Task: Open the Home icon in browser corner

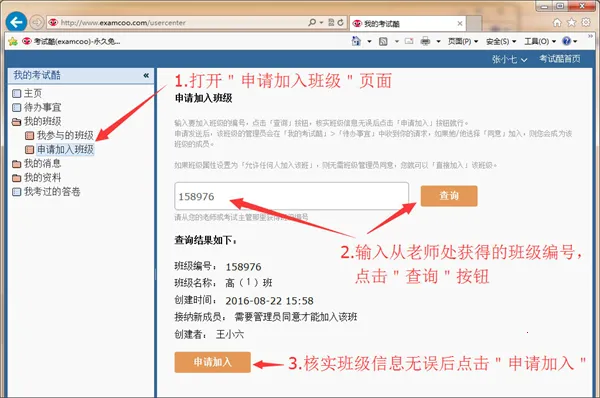Action: [557, 23]
